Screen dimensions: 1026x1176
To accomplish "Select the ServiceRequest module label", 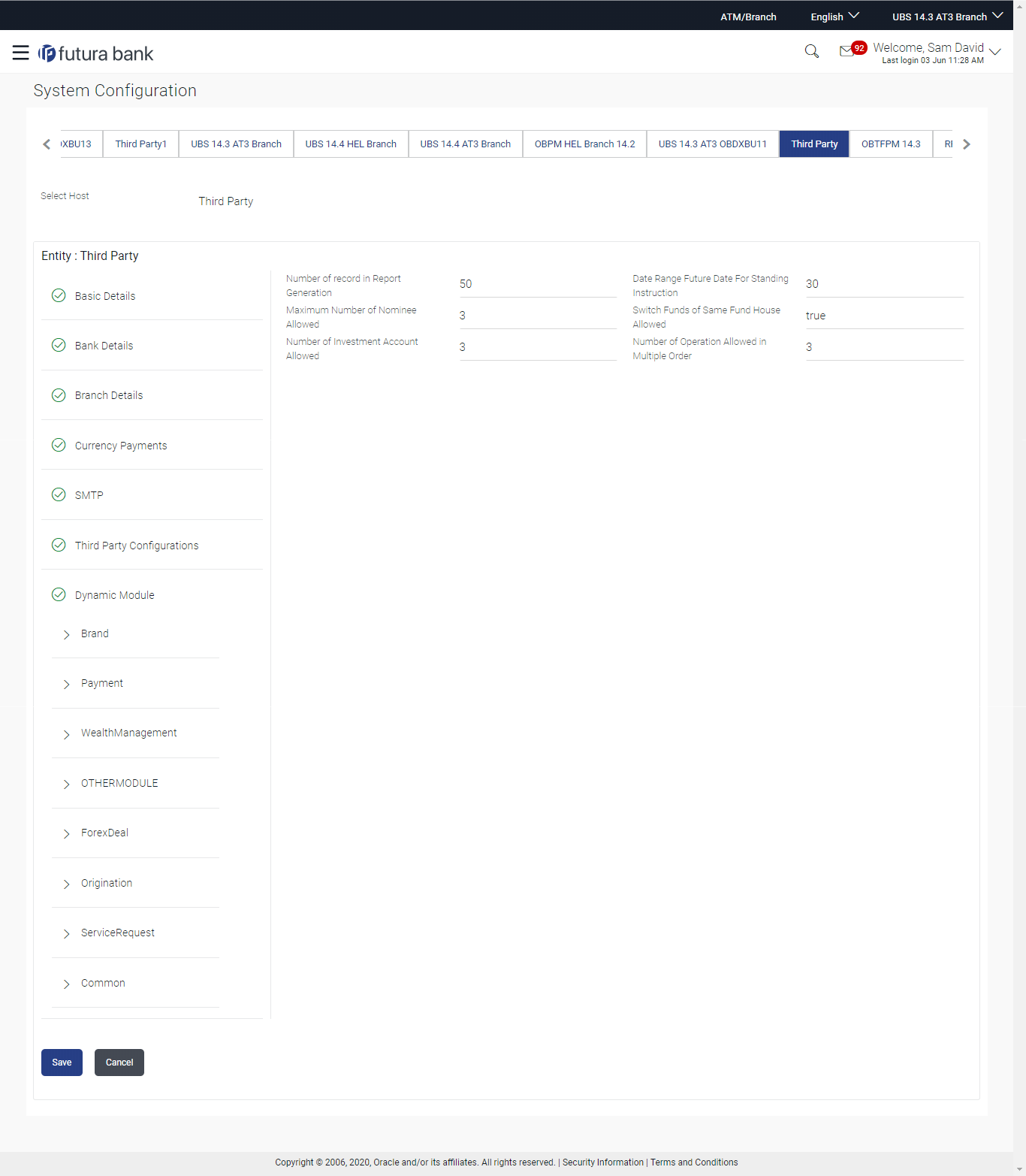I will pyautogui.click(x=118, y=933).
